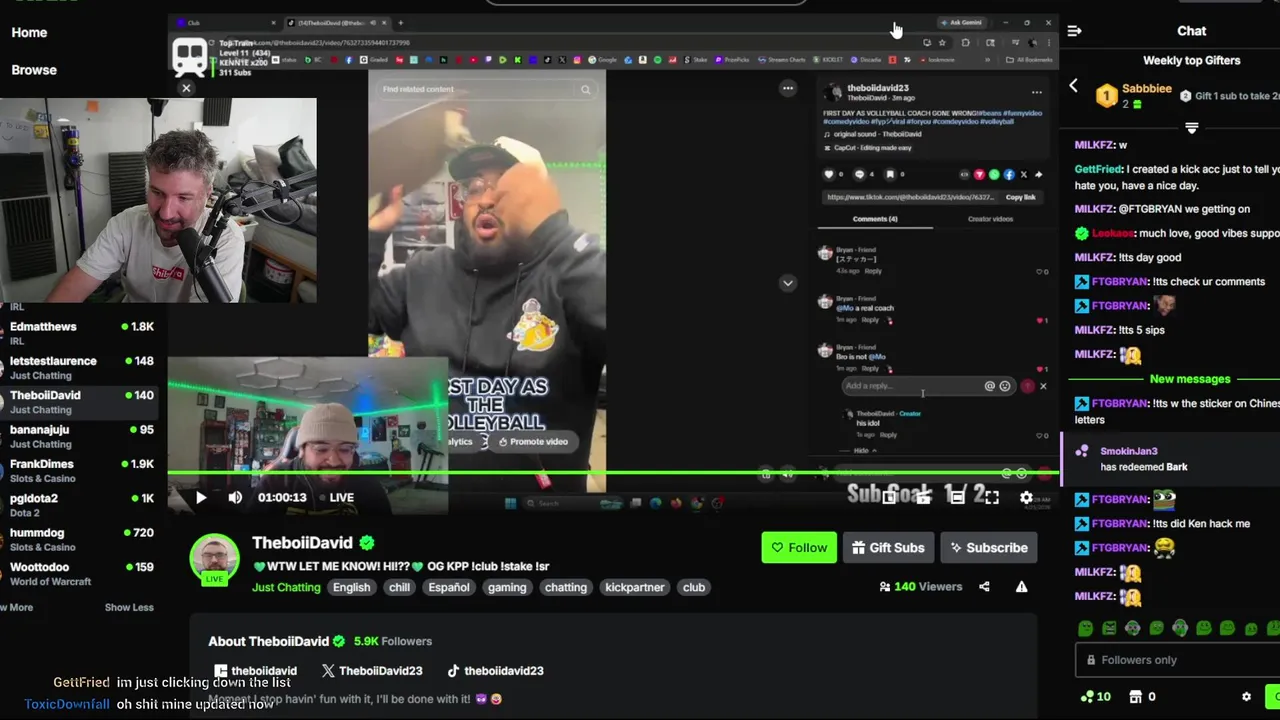Open the clip creation icon in player
Screen dimensions: 1280x720
[923, 497]
